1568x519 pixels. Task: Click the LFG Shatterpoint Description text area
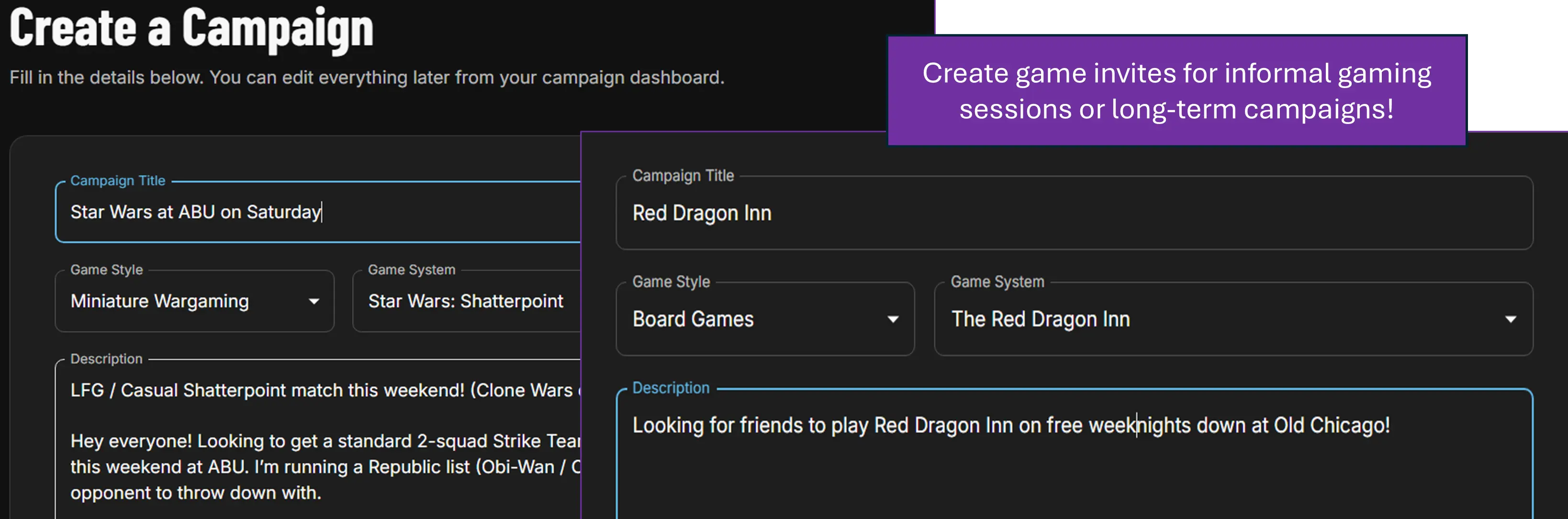[318, 439]
